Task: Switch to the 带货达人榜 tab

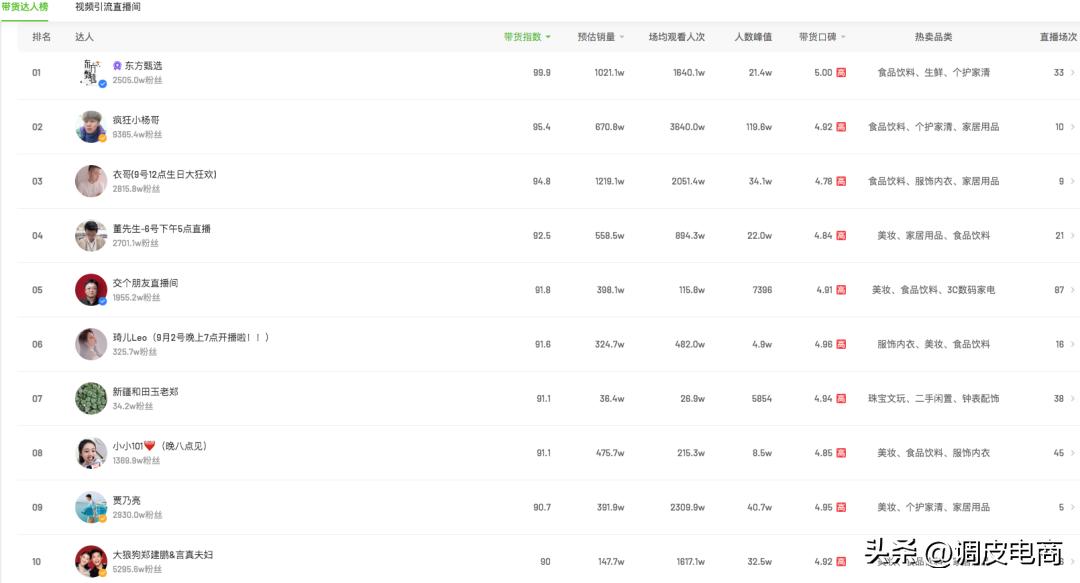Action: click(24, 7)
